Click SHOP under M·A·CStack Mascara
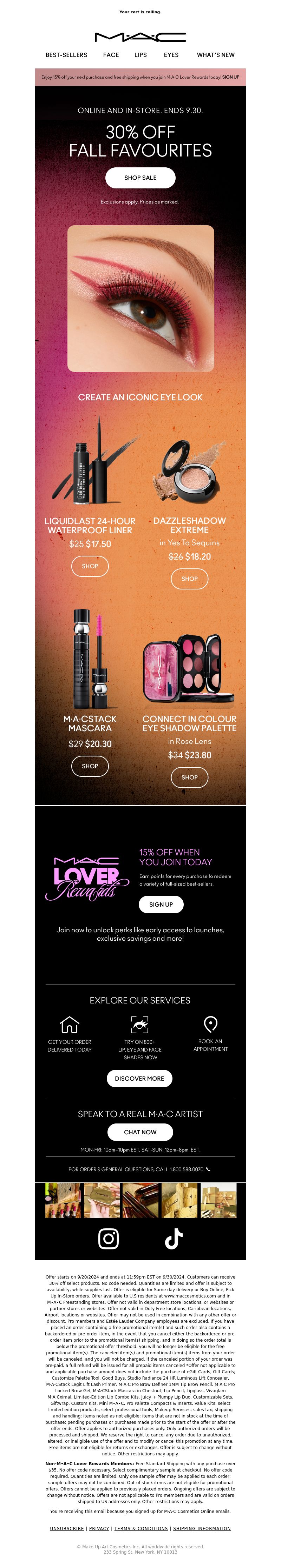 (90, 766)
